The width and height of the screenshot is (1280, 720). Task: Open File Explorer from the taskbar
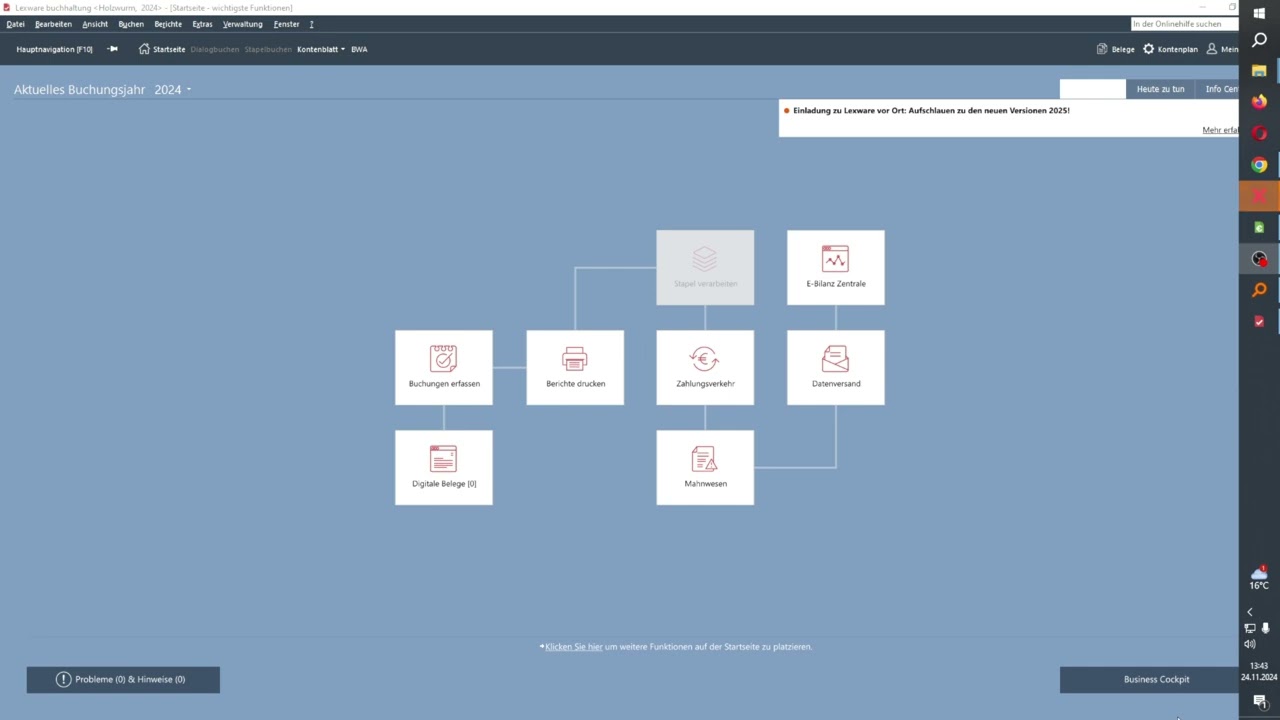pos(1259,71)
